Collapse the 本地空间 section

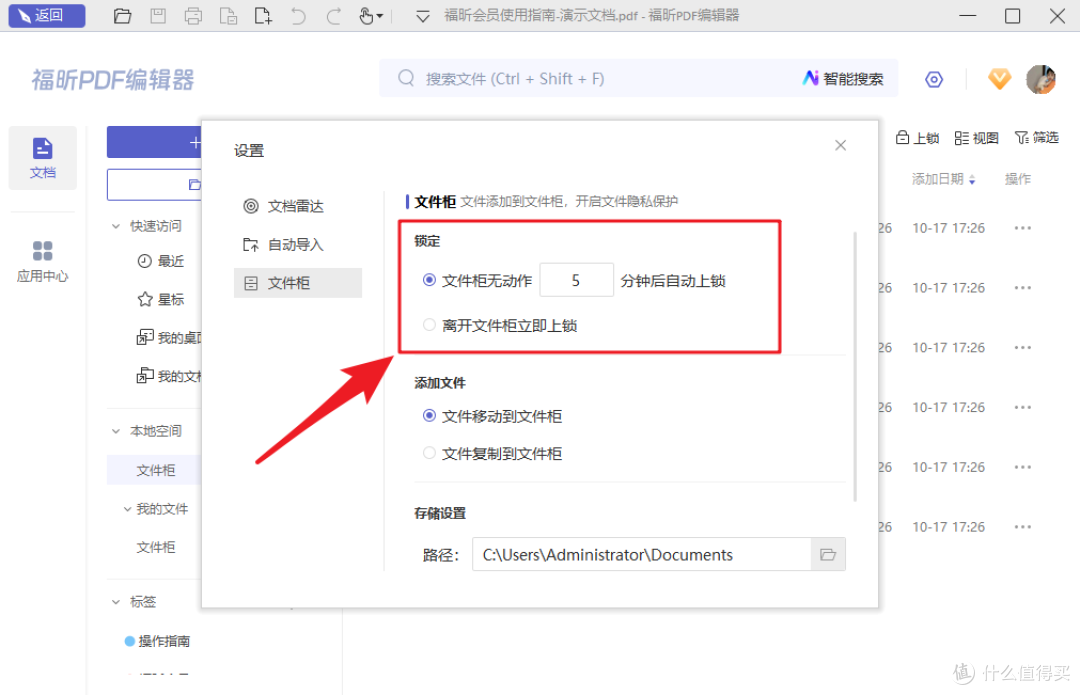pyautogui.click(x=116, y=431)
